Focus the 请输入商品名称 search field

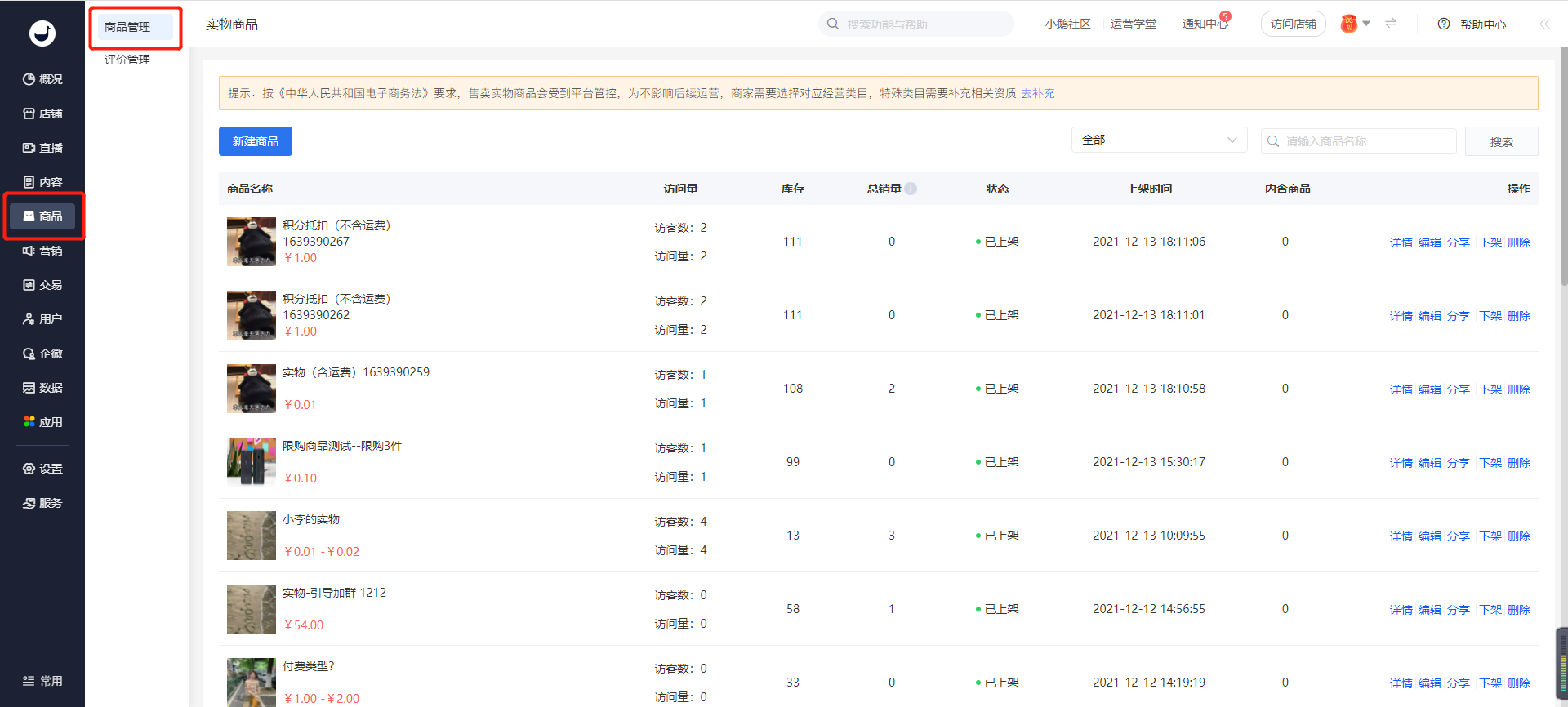tap(1359, 141)
